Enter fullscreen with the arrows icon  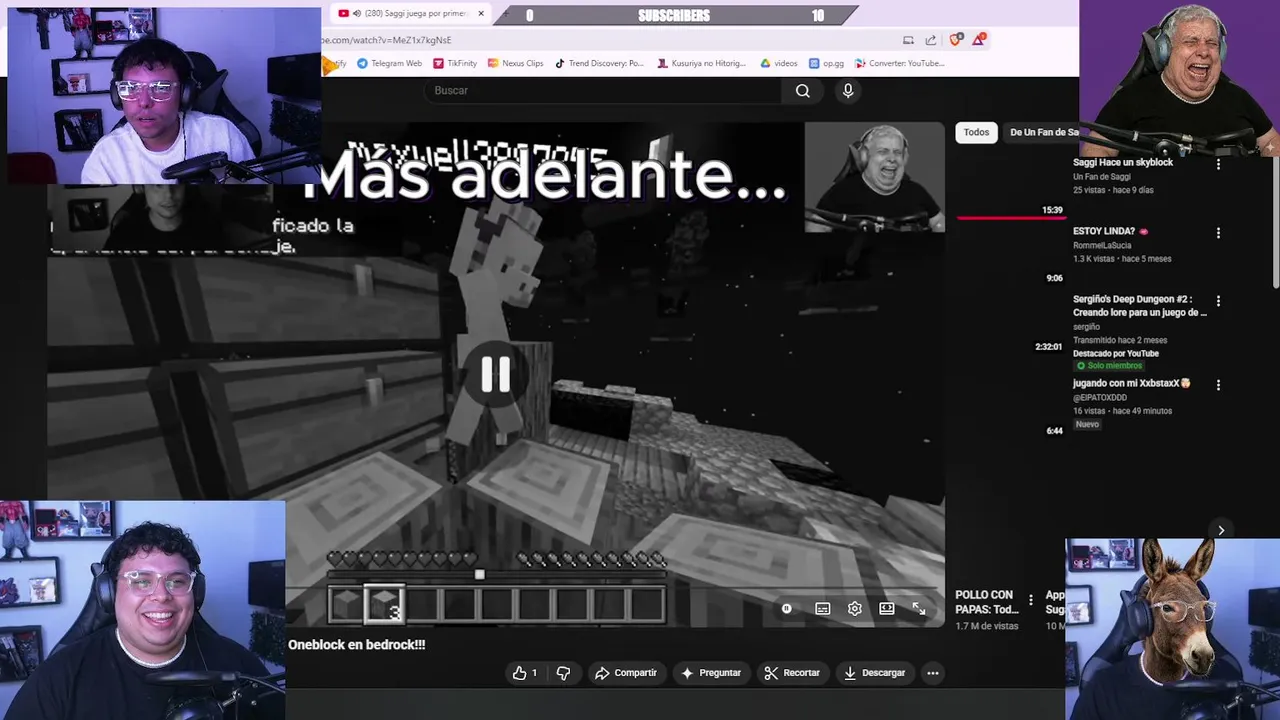coord(919,608)
